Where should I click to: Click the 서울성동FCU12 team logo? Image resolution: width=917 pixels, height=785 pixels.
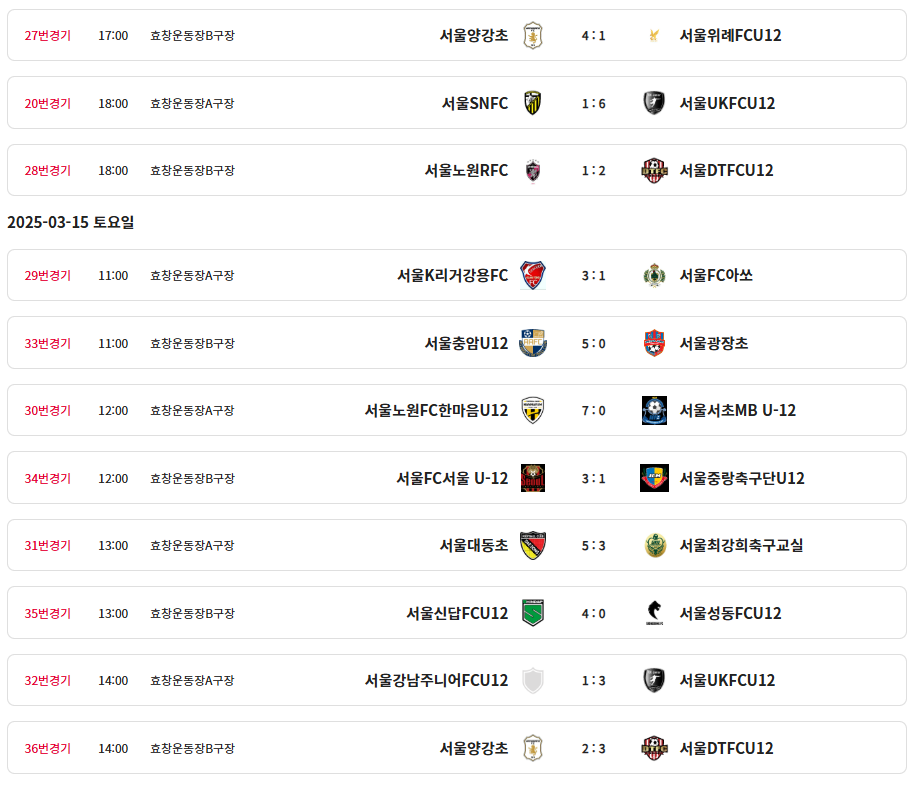[654, 613]
